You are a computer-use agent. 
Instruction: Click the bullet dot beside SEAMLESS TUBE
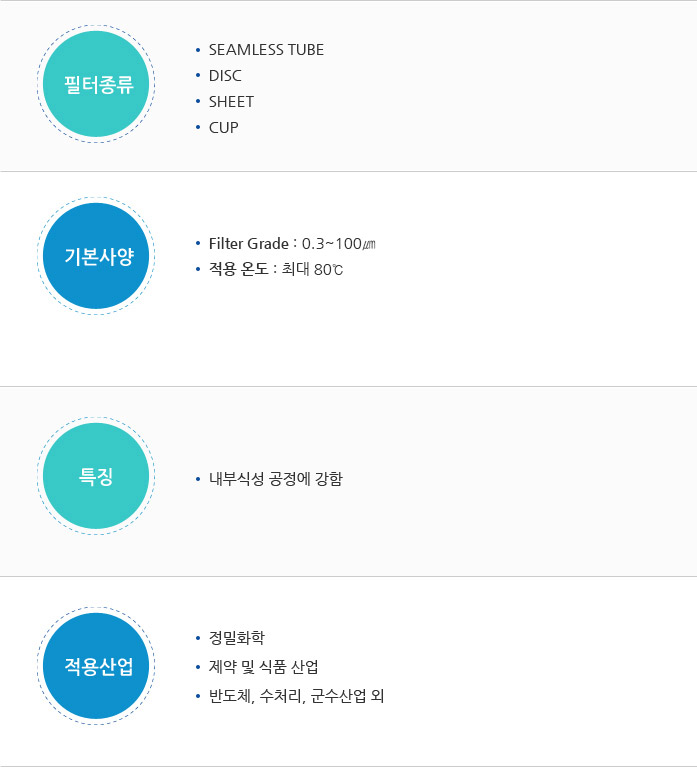click(x=198, y=50)
